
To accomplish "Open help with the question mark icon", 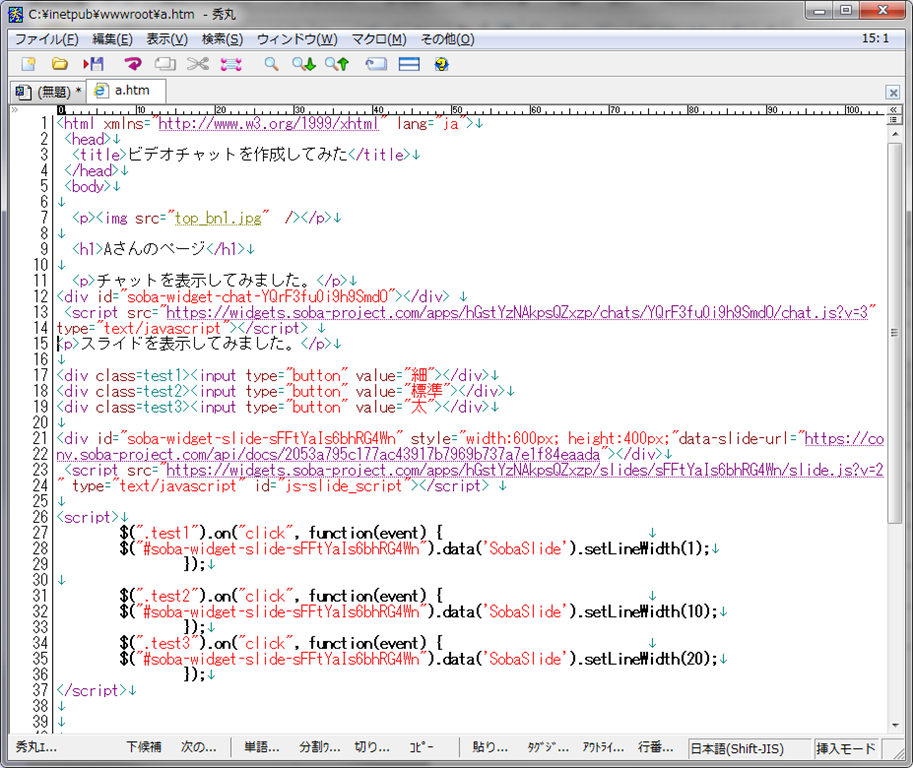I will (x=441, y=64).
